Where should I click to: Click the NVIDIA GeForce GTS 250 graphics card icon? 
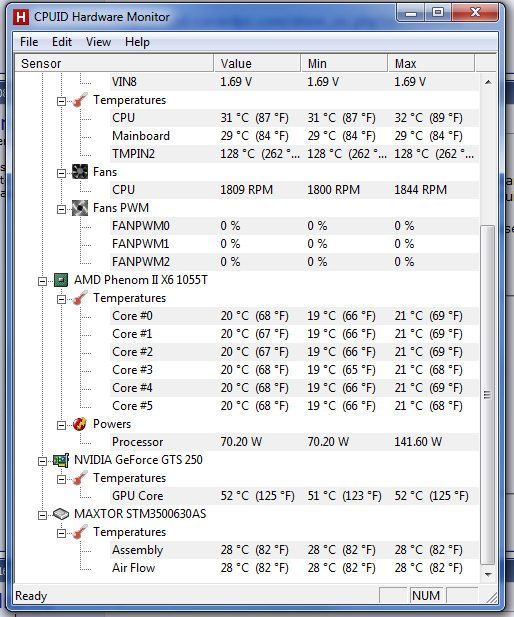pyautogui.click(x=61, y=460)
